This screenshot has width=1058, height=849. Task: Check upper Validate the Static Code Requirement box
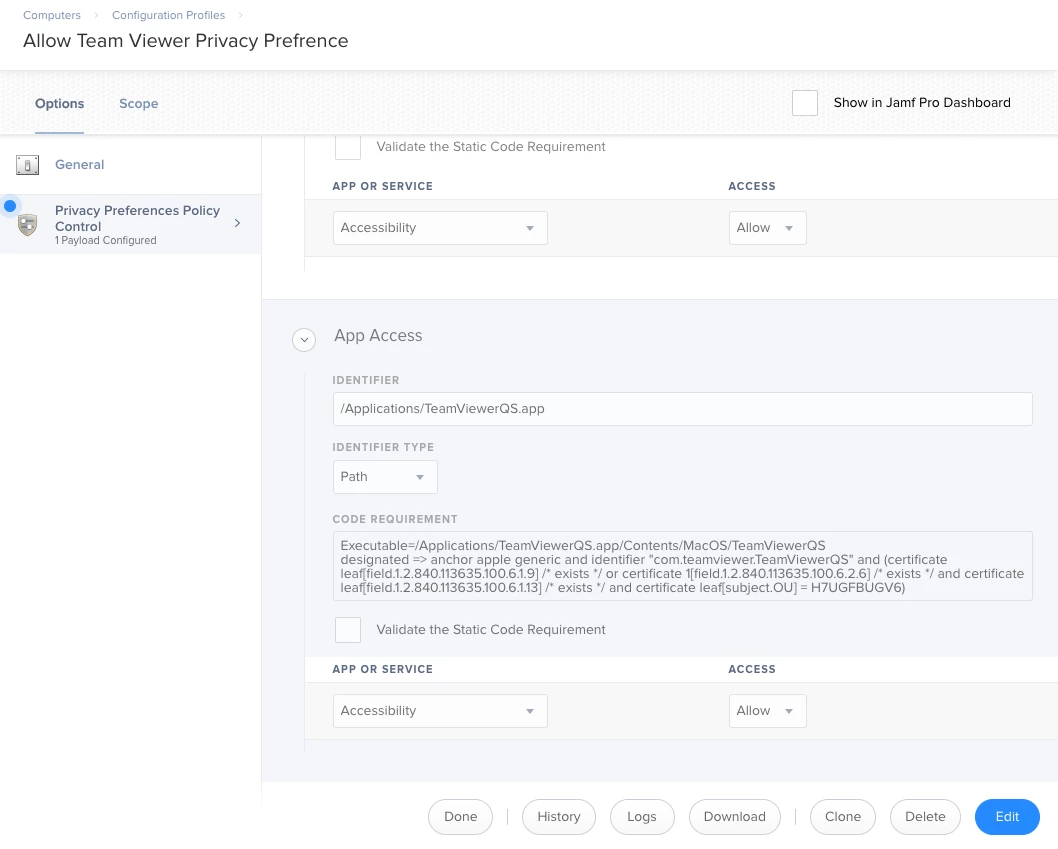click(x=348, y=147)
